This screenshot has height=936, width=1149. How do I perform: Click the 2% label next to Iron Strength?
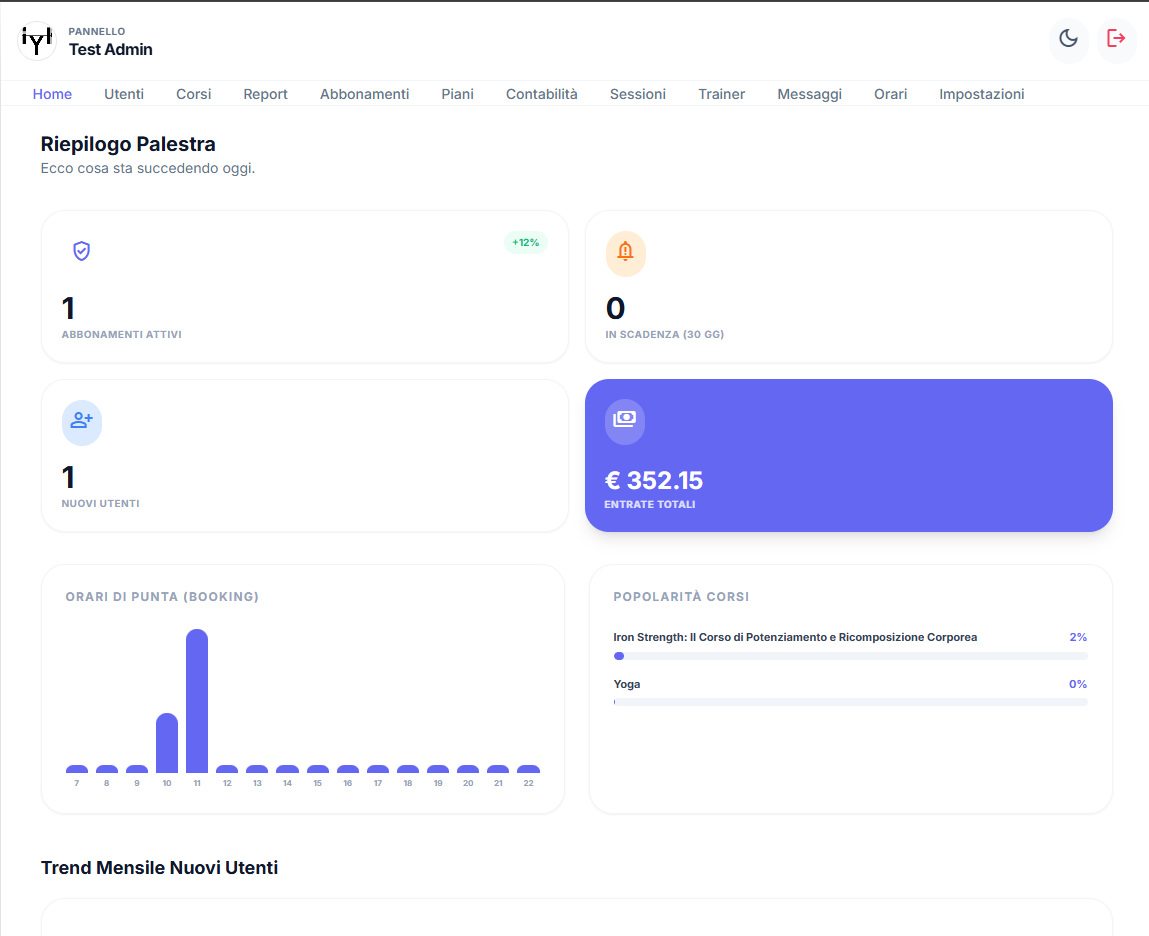tap(1078, 637)
